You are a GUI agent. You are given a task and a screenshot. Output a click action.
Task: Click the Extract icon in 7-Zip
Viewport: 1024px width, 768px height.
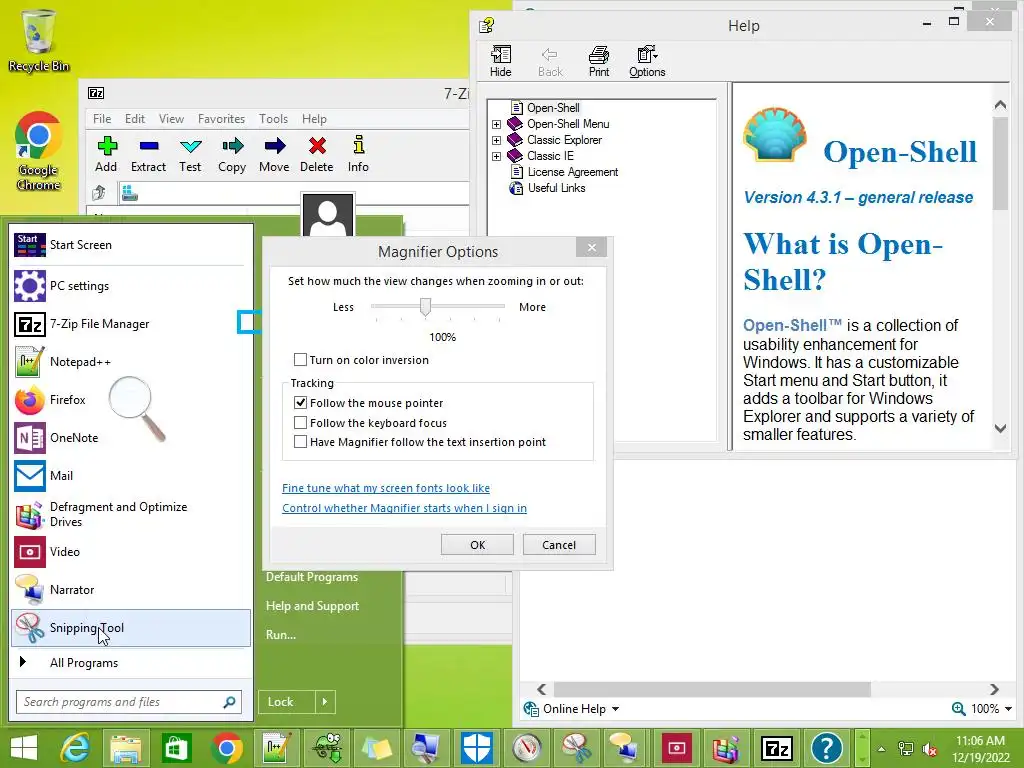click(x=148, y=146)
